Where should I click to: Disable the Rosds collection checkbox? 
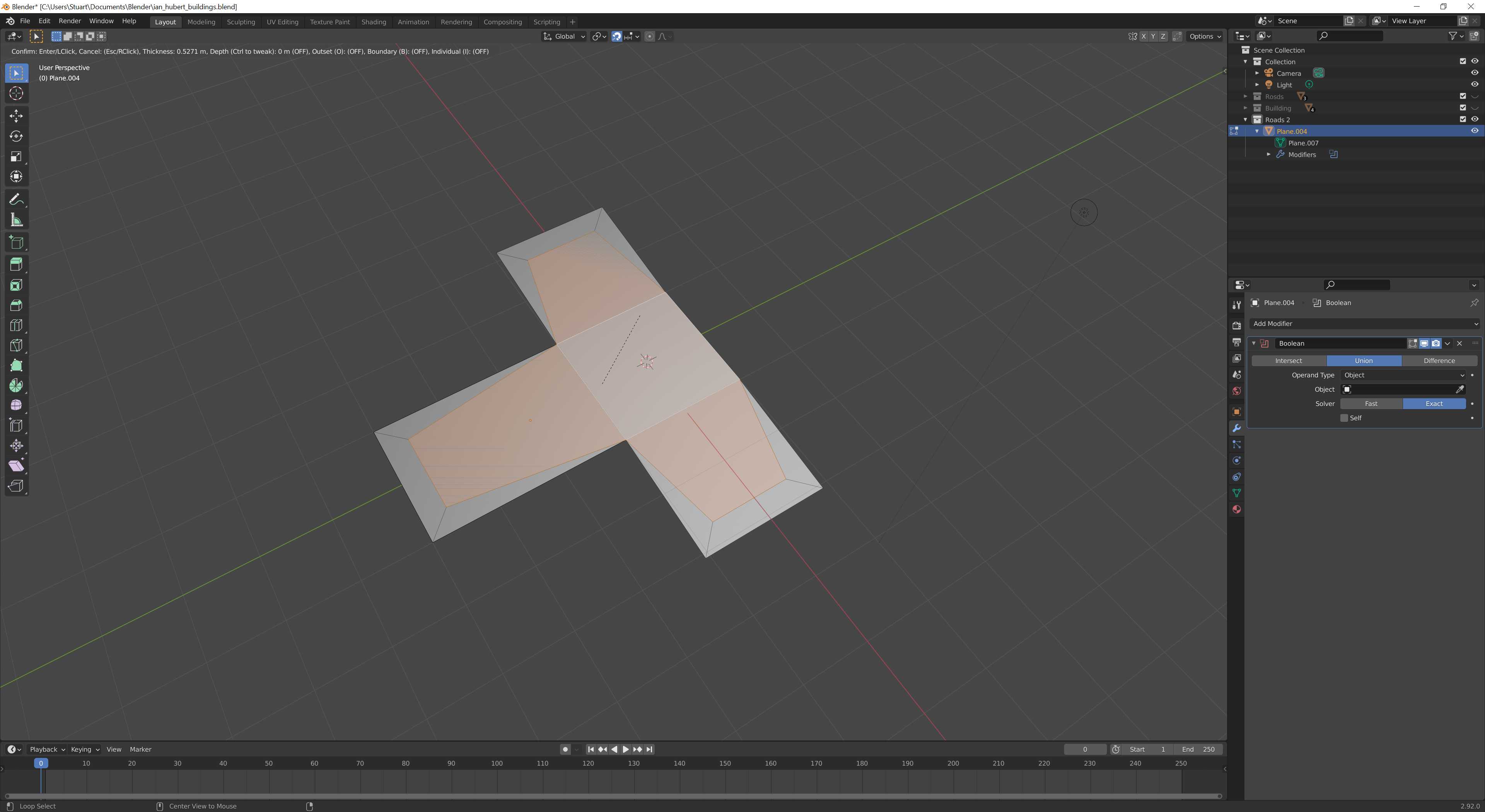pyautogui.click(x=1463, y=96)
